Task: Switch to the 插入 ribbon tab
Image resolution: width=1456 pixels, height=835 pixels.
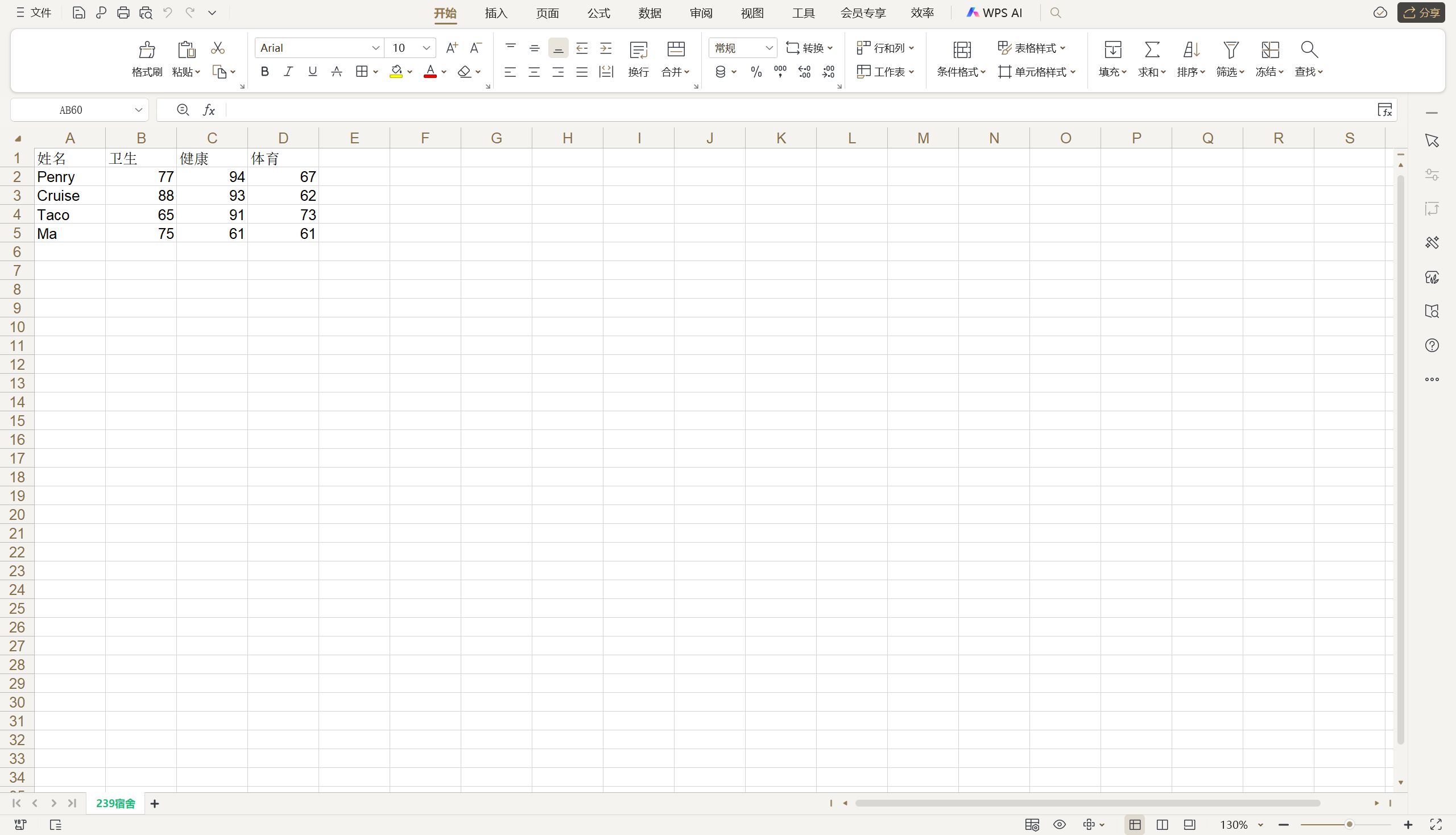Action: coord(495,13)
